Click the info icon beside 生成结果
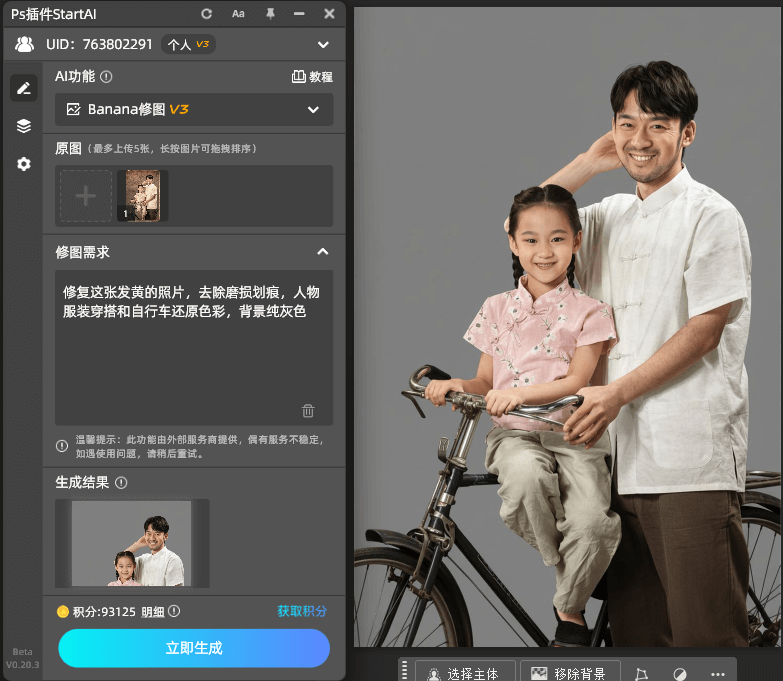Viewport: 783px width, 681px height. coord(121,483)
